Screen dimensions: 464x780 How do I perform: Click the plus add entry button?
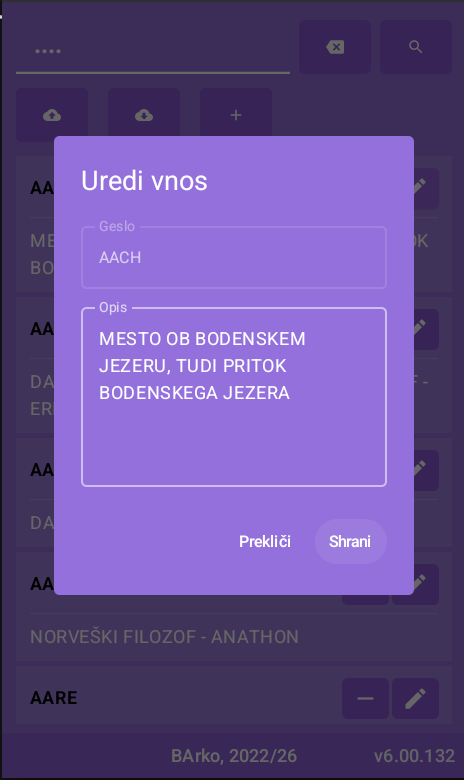tap(236, 115)
